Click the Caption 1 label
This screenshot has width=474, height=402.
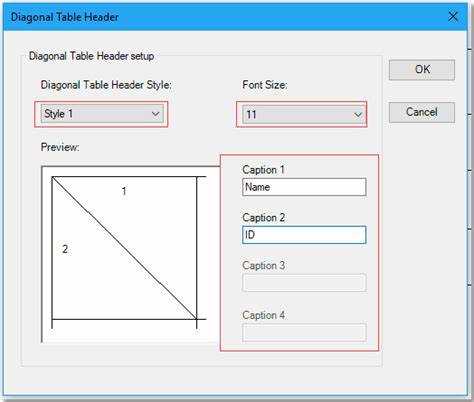pos(263,170)
